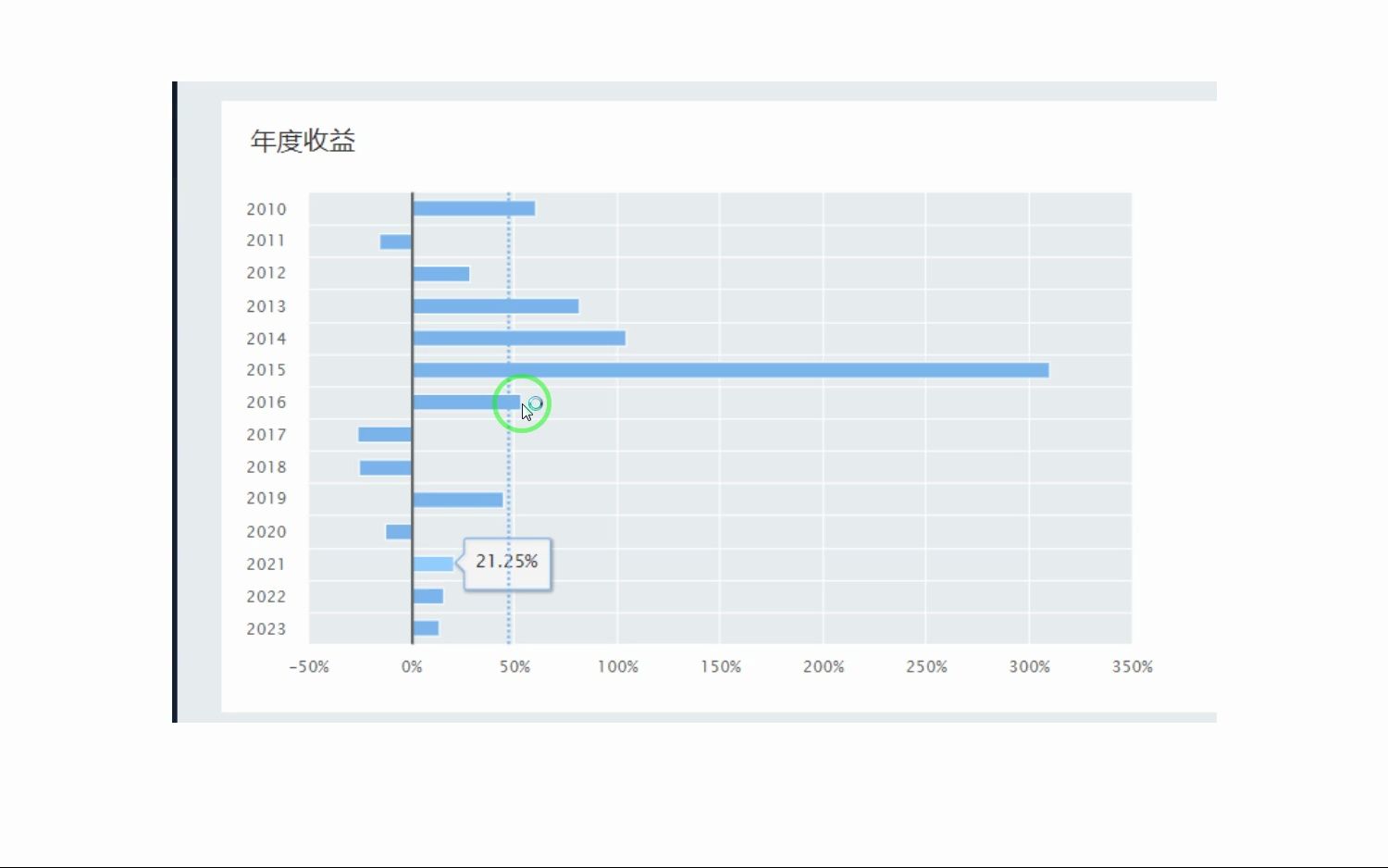Click the 300% axis tick label
Viewport: 1388px width, 868px height.
tap(1030, 667)
